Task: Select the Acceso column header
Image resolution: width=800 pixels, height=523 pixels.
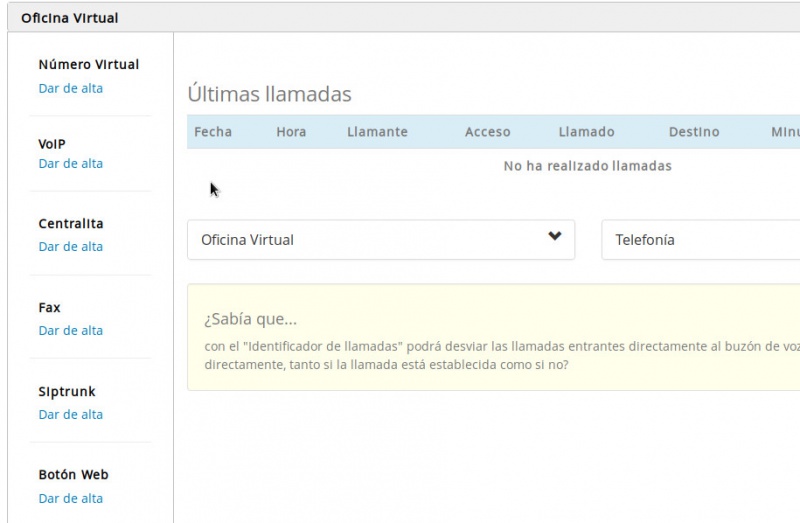Action: [487, 132]
